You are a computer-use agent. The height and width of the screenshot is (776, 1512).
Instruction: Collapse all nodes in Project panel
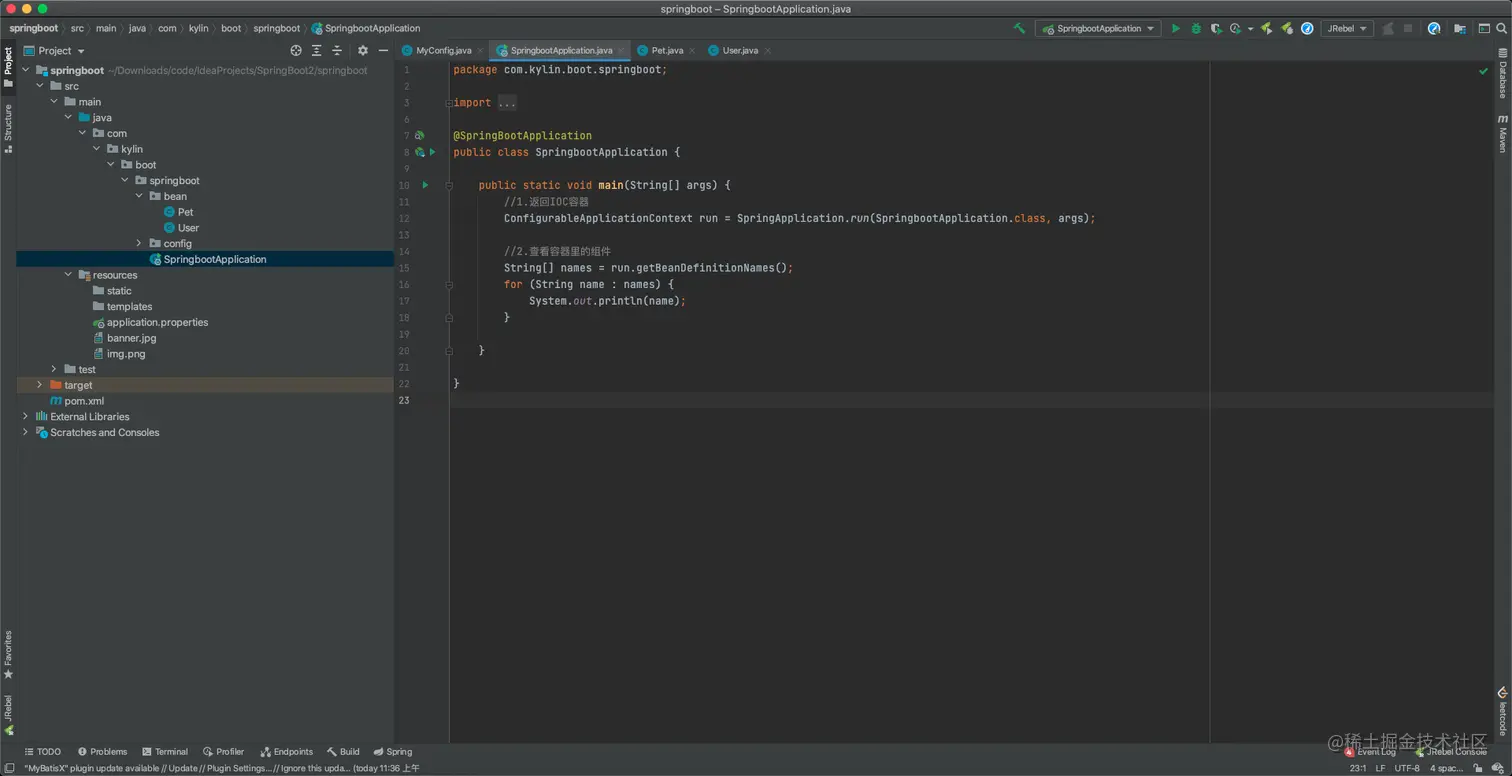337,51
